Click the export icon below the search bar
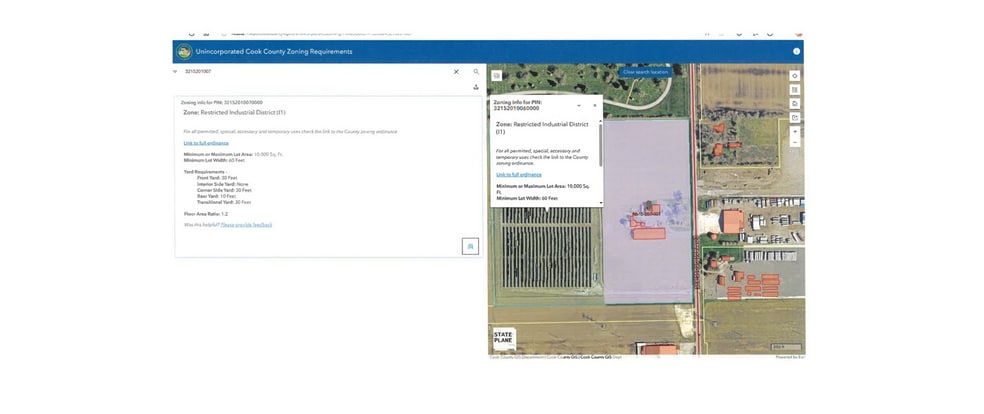Viewport: 984px width, 414px height. (x=476, y=87)
